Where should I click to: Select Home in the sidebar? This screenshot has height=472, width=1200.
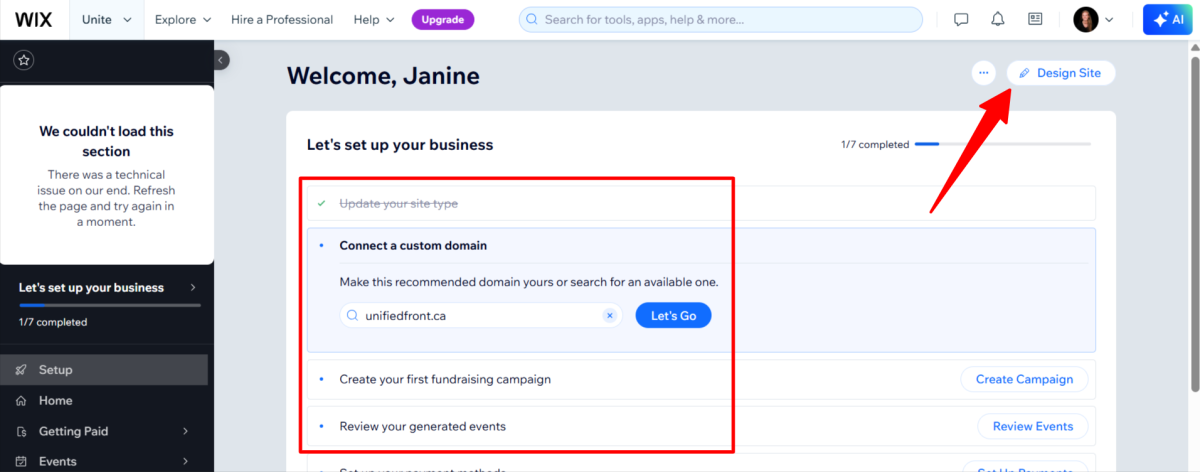point(56,400)
